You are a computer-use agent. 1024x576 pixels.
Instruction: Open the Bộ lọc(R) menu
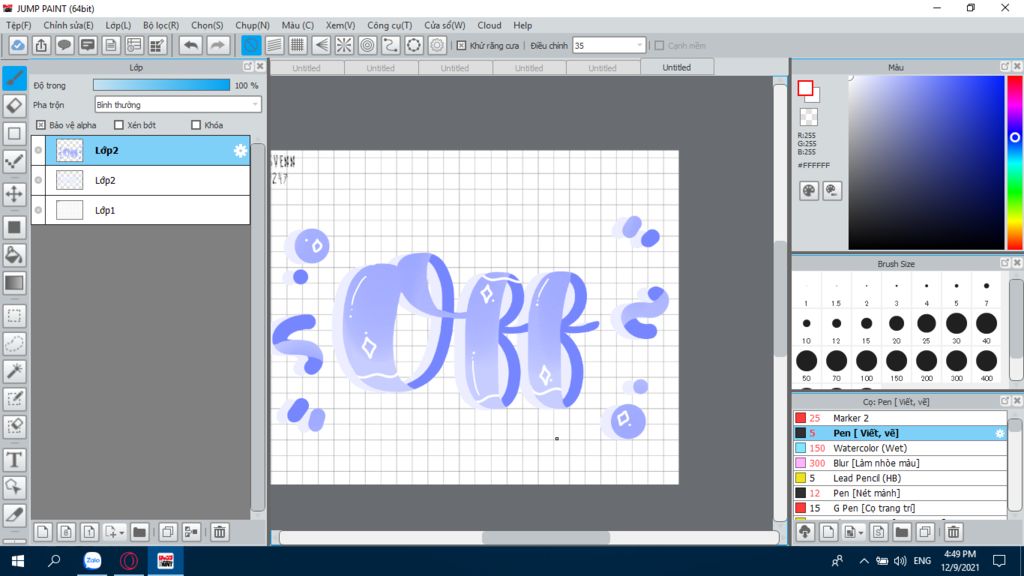tap(161, 25)
